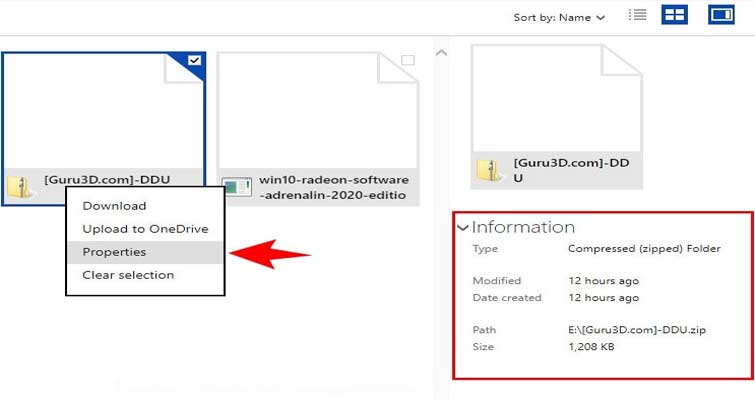Viewport: 755px width, 400px height.
Task: Click the scroll up arrow
Action: pos(441,53)
